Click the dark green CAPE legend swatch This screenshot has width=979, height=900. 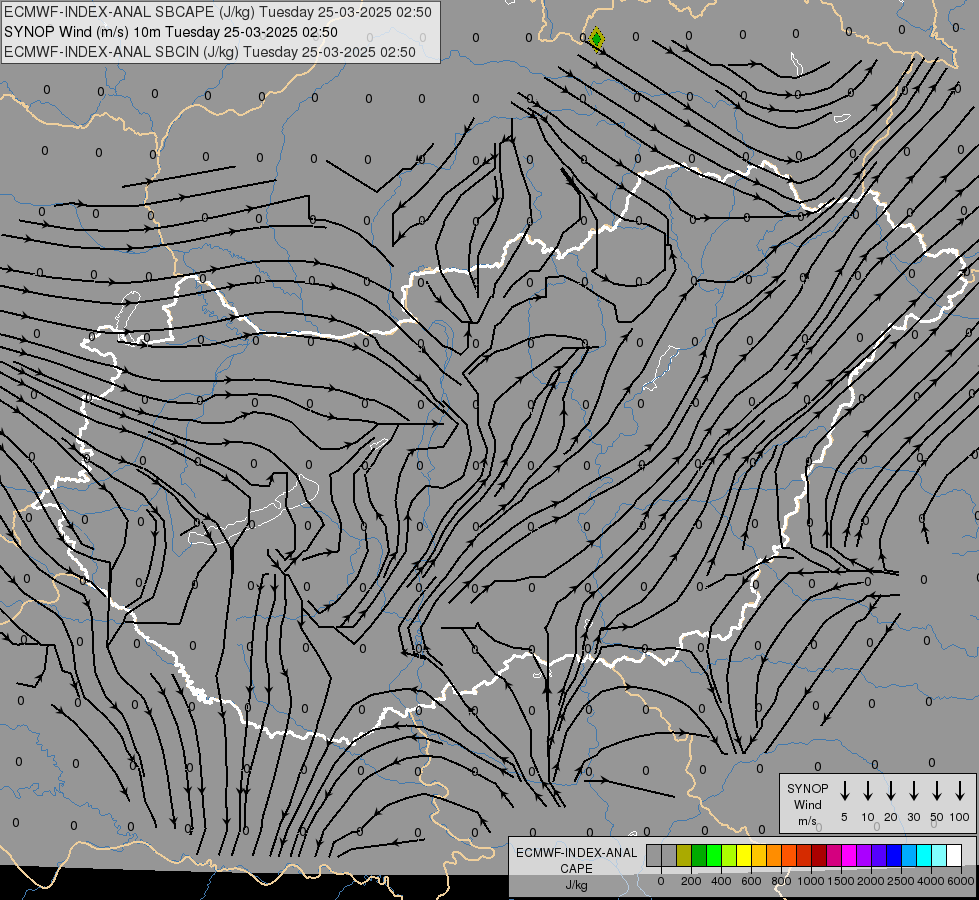[x=699, y=855]
